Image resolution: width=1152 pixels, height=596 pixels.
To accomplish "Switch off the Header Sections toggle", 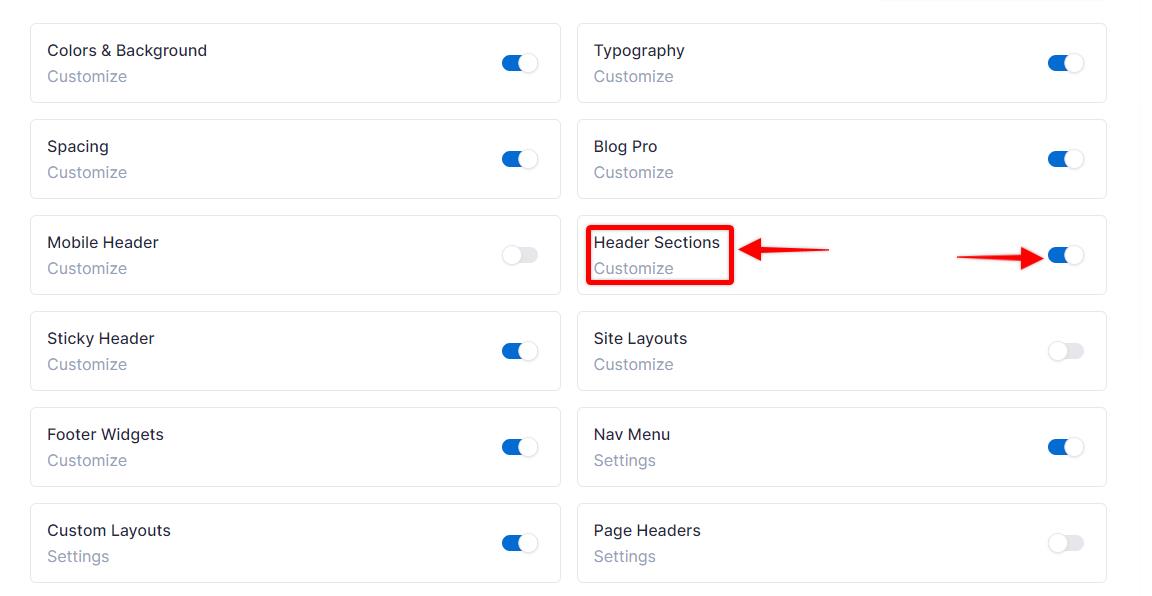I will coord(1066,255).
